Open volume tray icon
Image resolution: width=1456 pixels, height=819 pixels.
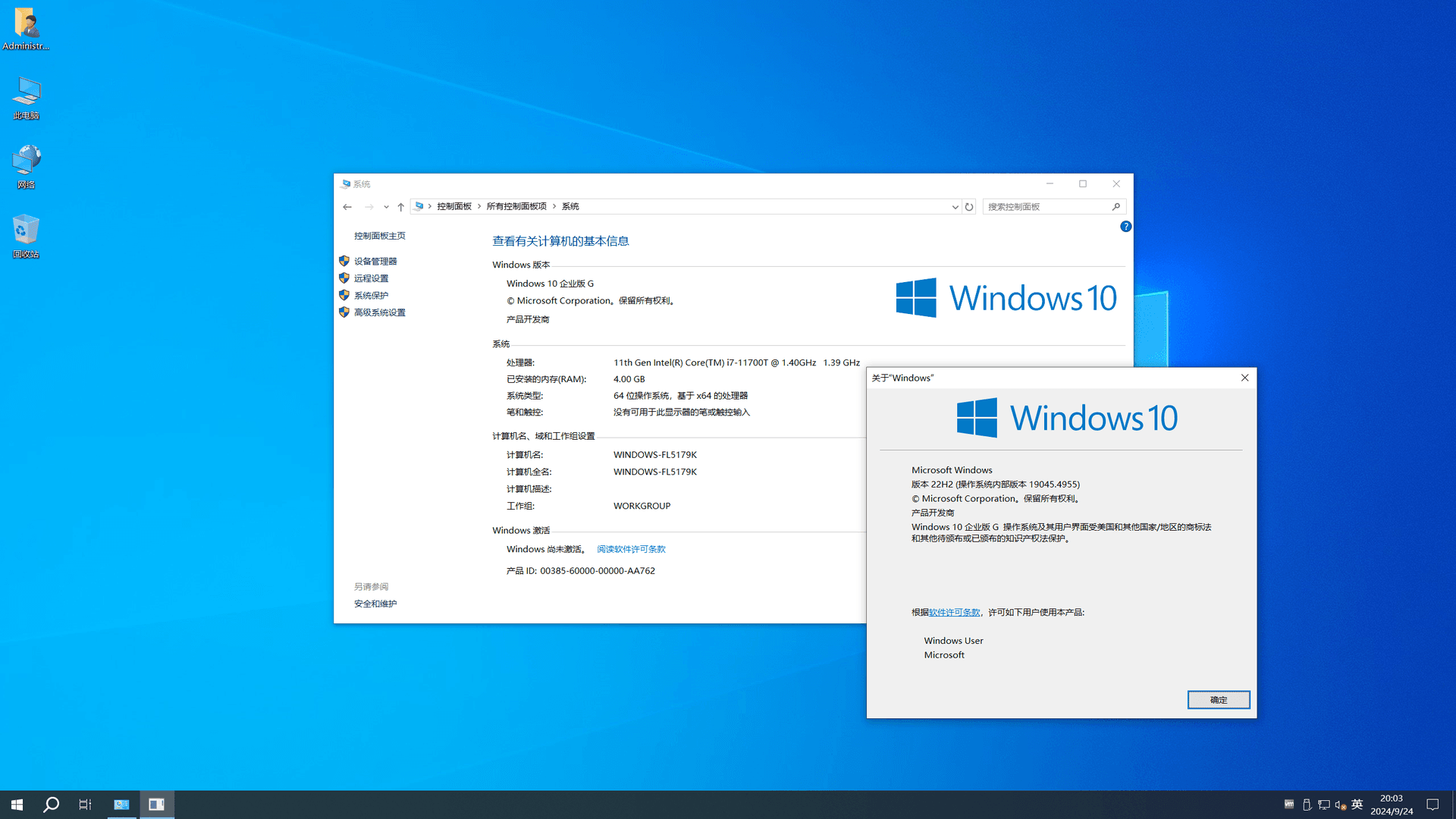1340,805
